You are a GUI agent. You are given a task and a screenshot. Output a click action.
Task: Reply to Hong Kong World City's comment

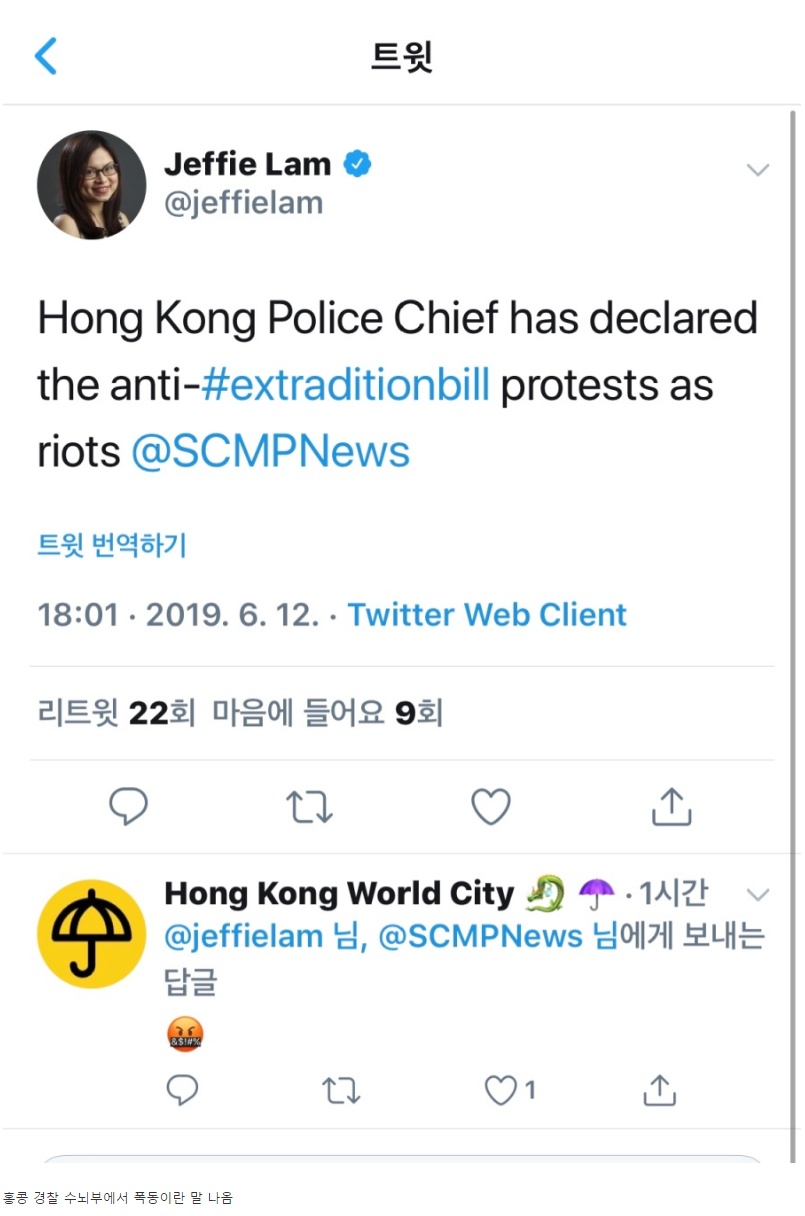tap(182, 1091)
